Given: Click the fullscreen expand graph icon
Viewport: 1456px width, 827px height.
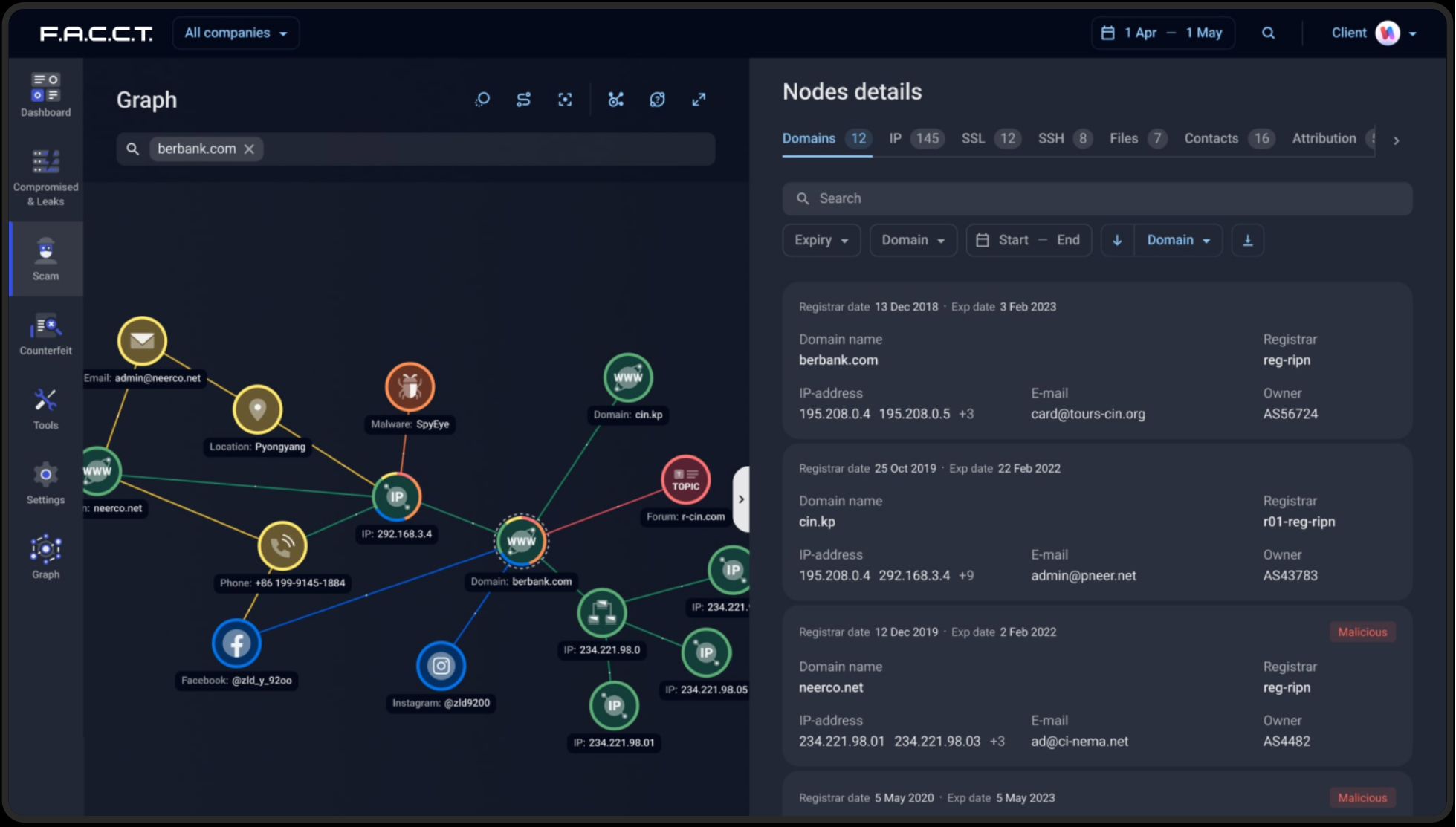Looking at the screenshot, I should [x=699, y=100].
